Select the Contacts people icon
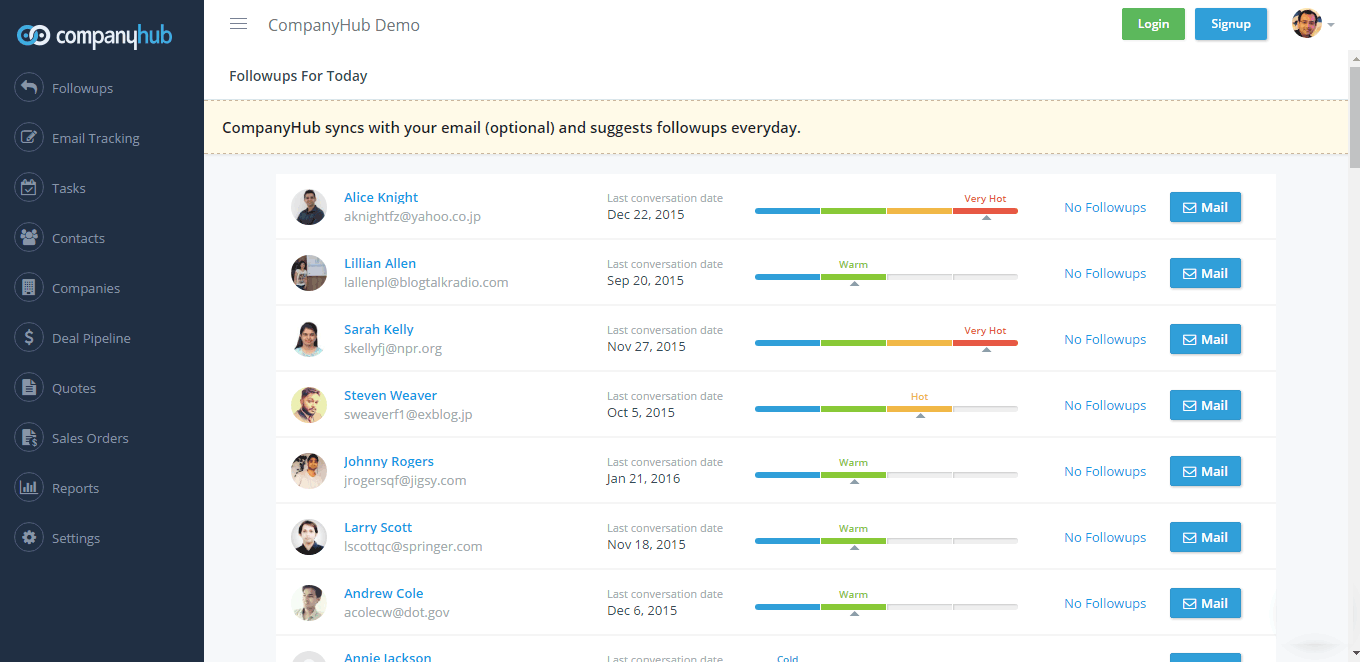The height and width of the screenshot is (662, 1360). (x=29, y=238)
